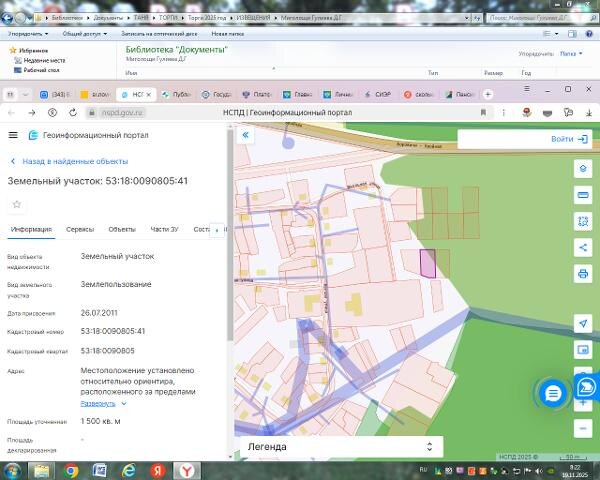Add a new browser tab

click(488, 94)
